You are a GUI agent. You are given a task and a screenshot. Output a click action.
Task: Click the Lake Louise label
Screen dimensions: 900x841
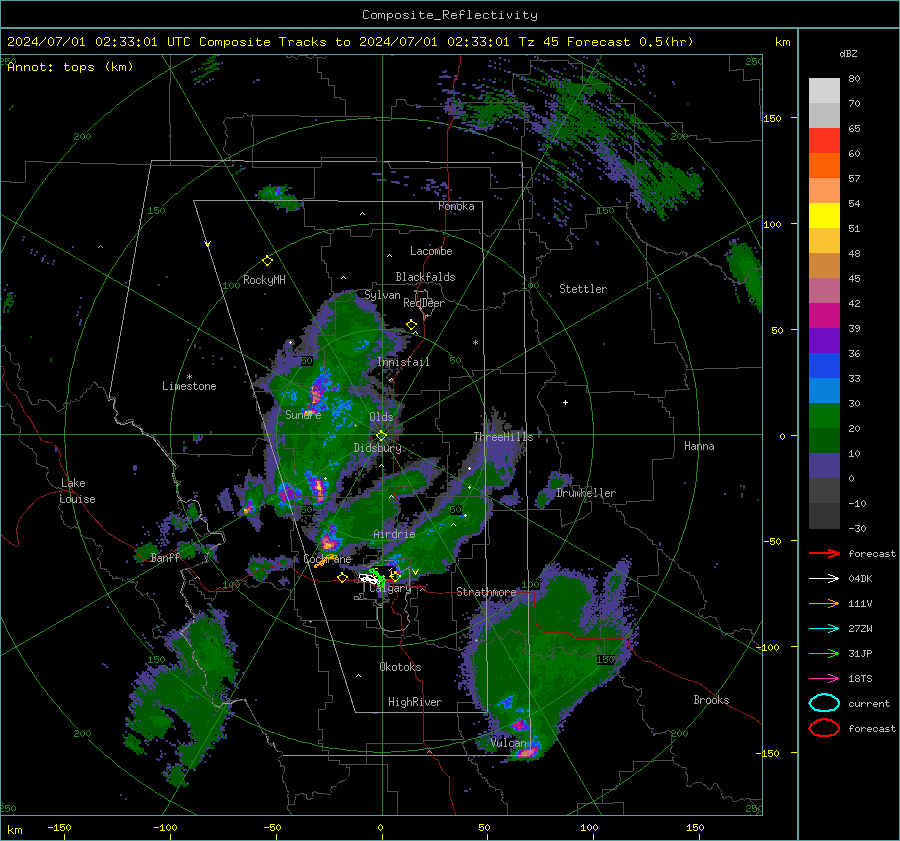point(77,491)
